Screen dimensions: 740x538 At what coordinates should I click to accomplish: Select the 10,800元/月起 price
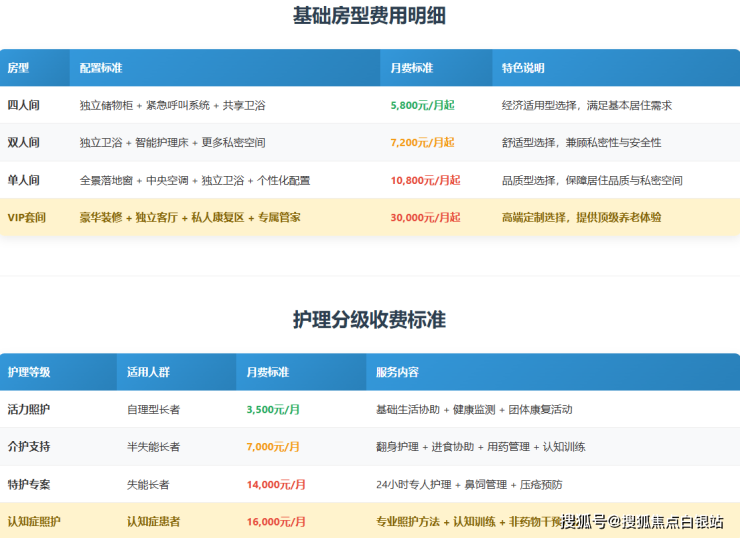425,180
